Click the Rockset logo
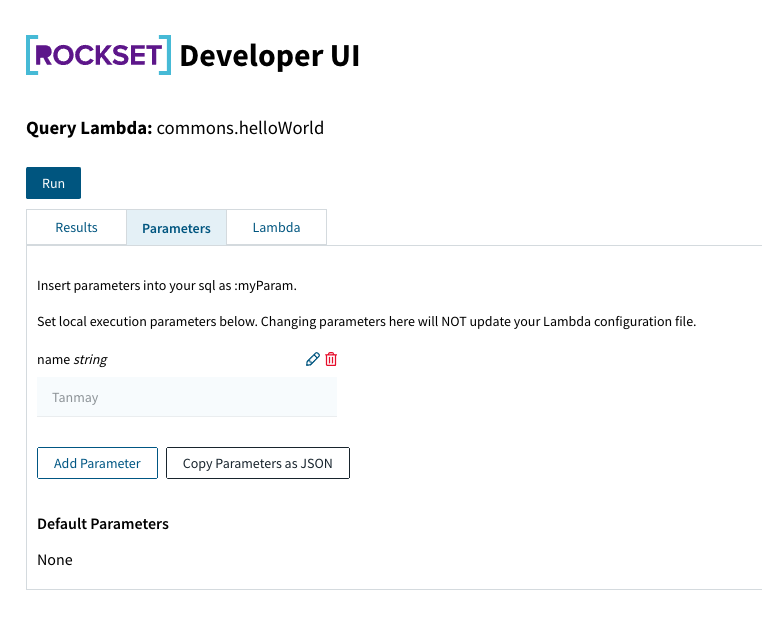 coord(98,55)
